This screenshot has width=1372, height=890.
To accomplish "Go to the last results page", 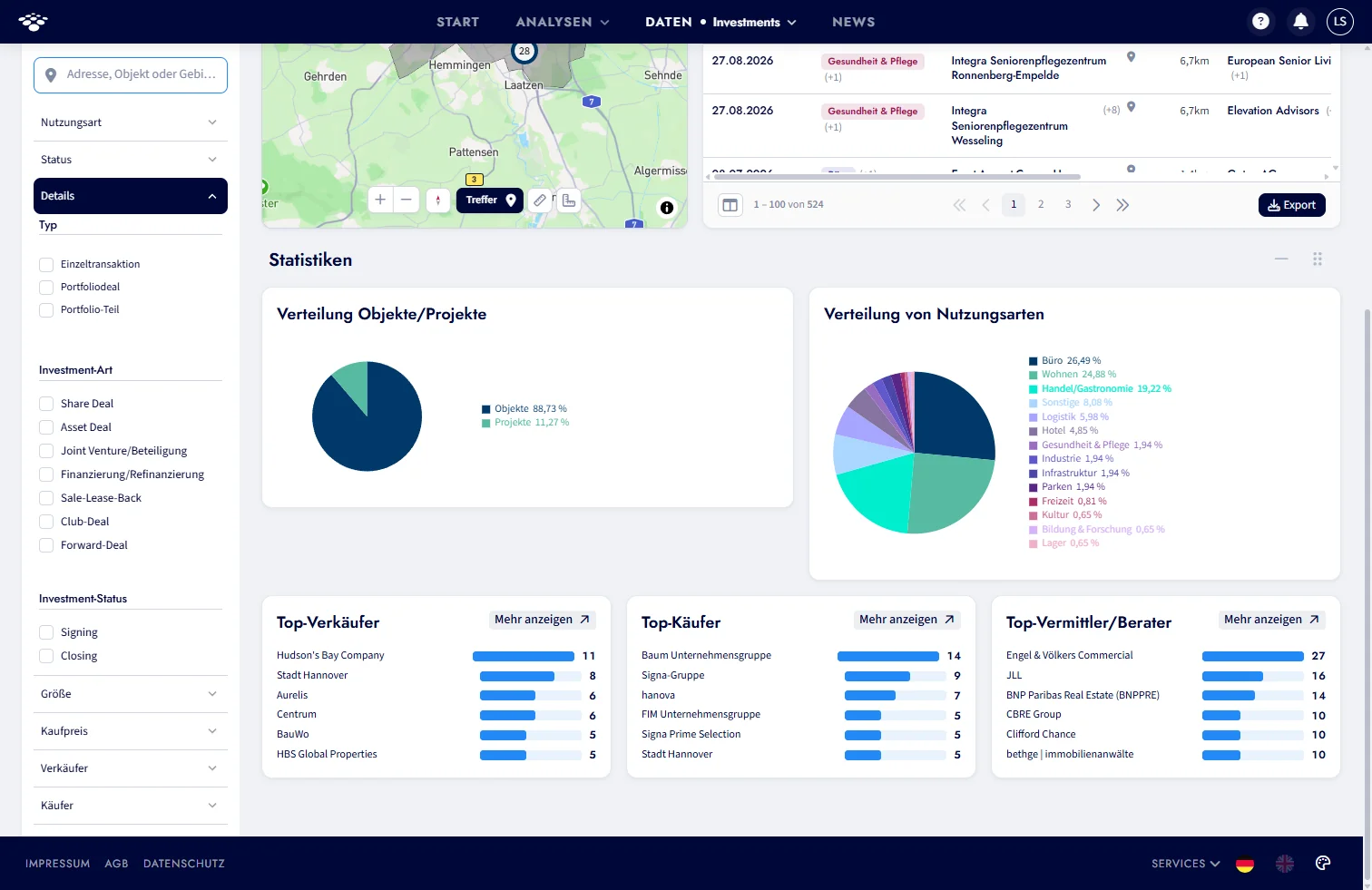I will pyautogui.click(x=1122, y=205).
